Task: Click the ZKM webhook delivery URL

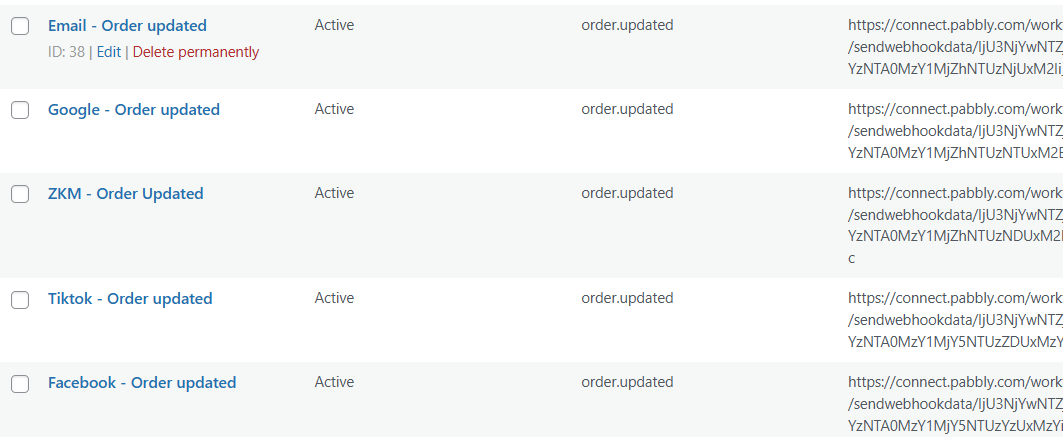Action: tap(954, 214)
